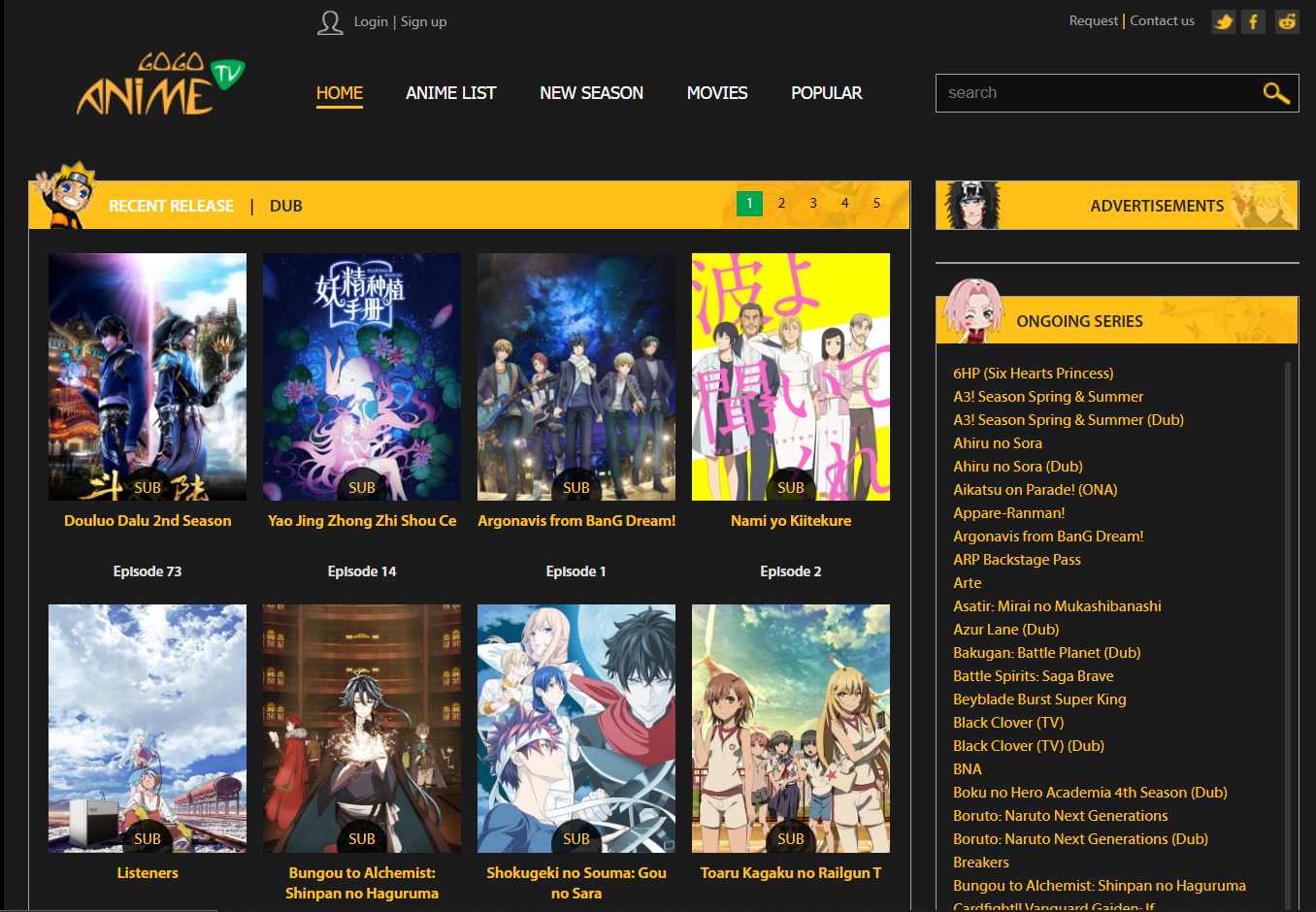The height and width of the screenshot is (912, 1316).
Task: Open Aikatsu on Parade! (ONA)
Action: 1036,490
